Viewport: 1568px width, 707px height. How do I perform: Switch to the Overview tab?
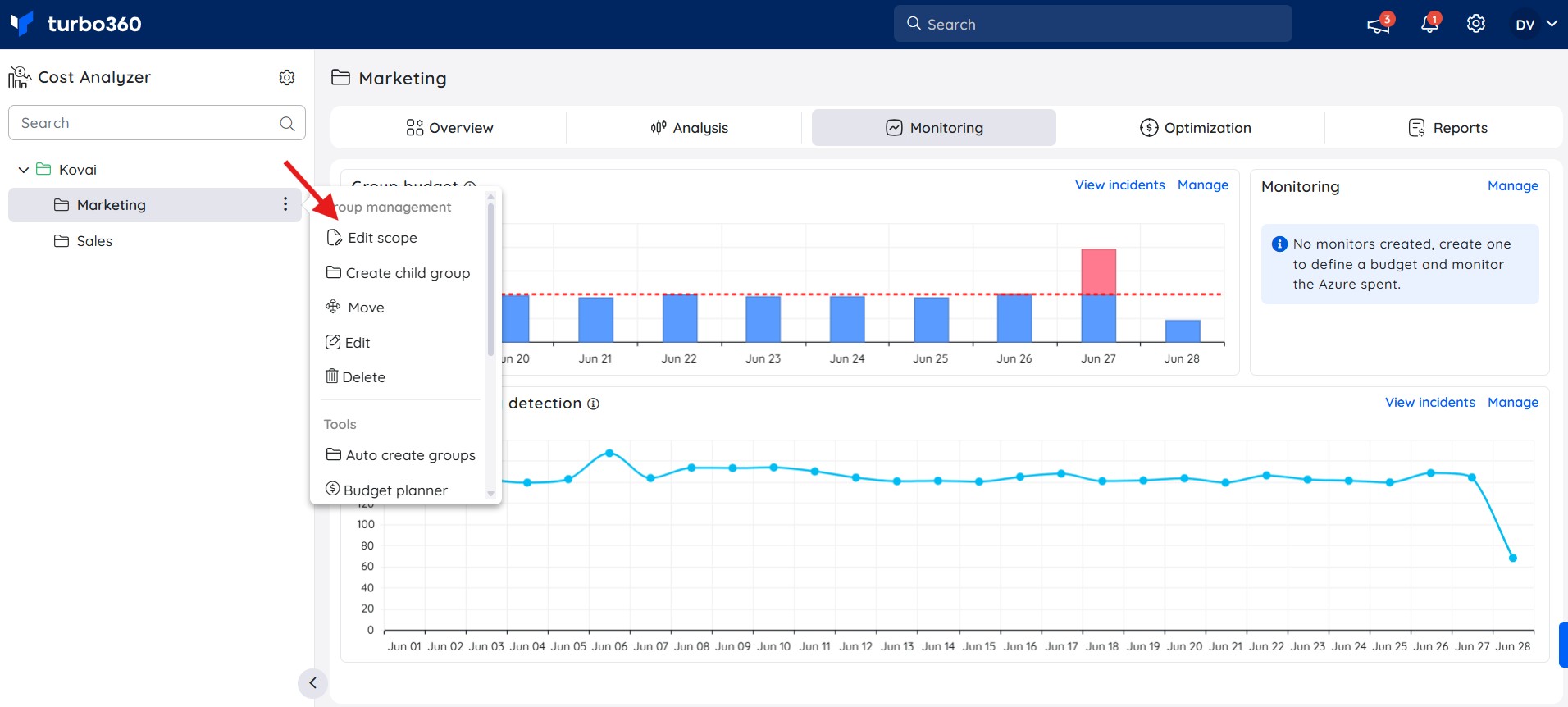[x=449, y=128]
